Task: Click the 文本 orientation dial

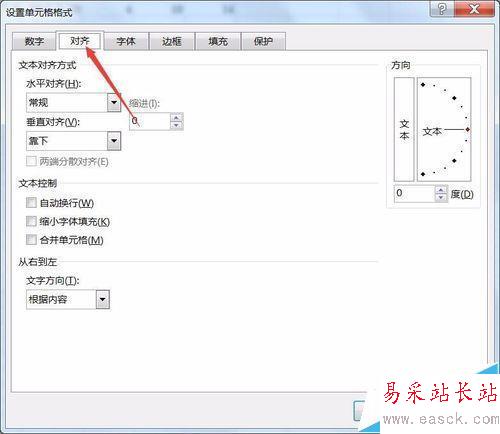Action: coord(444,129)
